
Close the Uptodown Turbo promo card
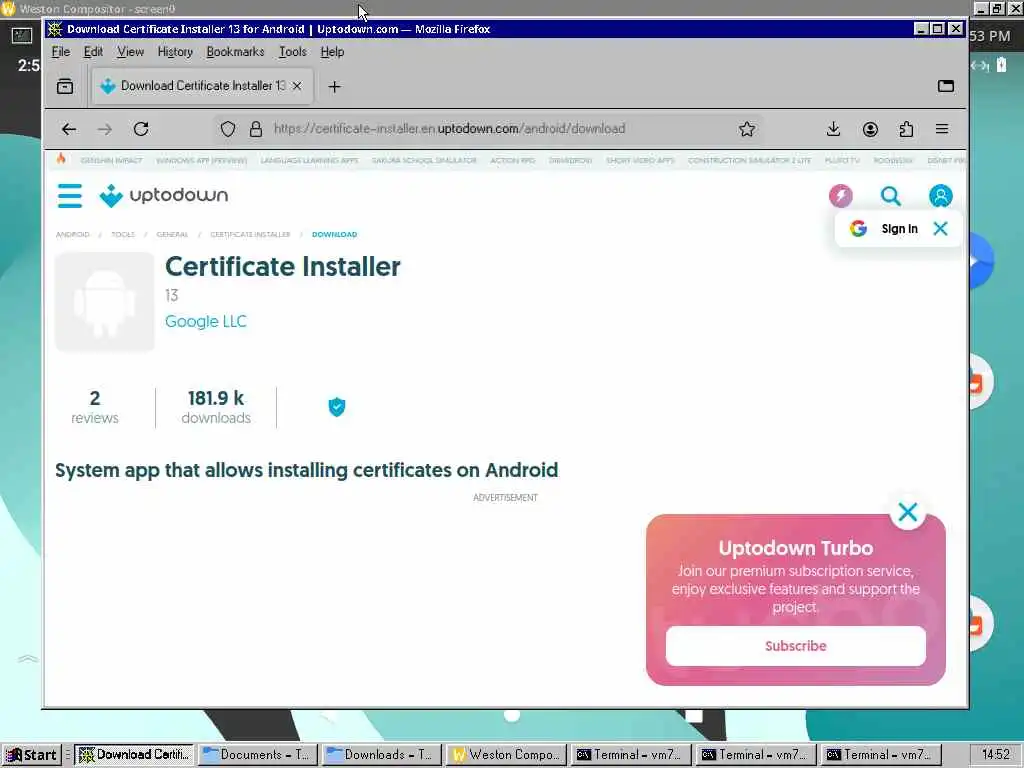pyautogui.click(x=908, y=512)
